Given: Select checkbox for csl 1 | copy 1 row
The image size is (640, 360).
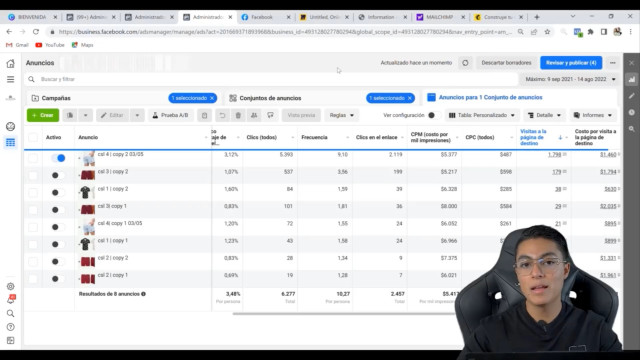Looking at the screenshot, I should 33,244.
